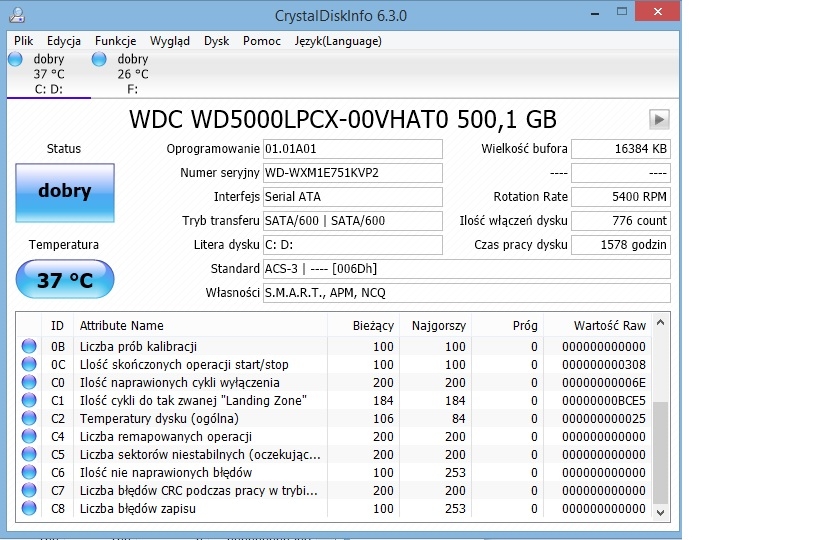Maximize the CrystalDiskInfo window
The width and height of the screenshot is (819, 540).
coord(622,11)
